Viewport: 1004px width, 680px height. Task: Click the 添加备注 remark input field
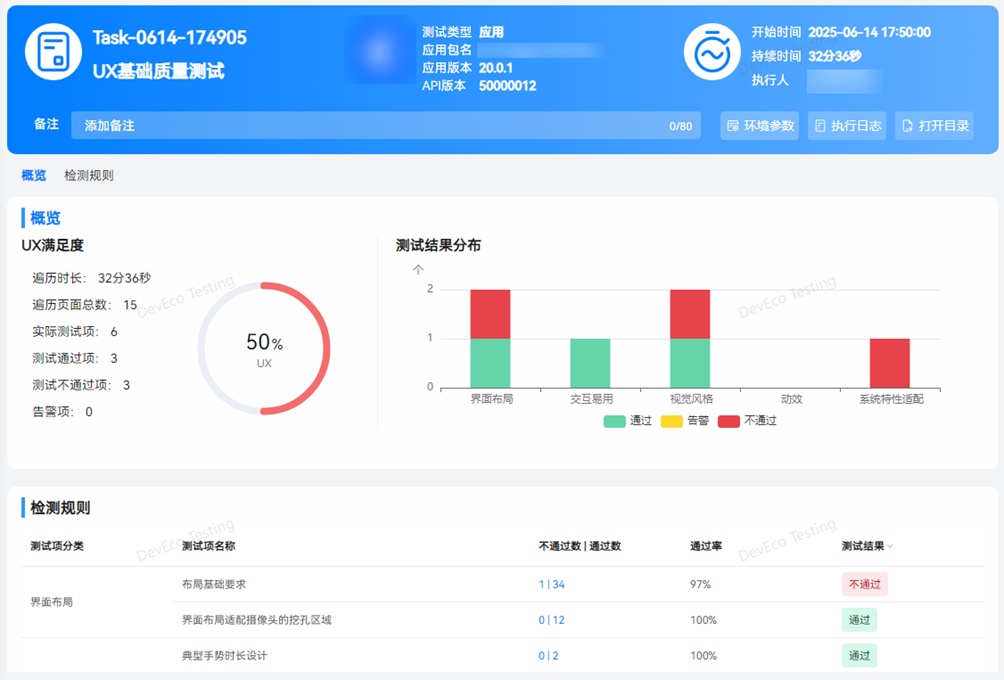[370, 126]
